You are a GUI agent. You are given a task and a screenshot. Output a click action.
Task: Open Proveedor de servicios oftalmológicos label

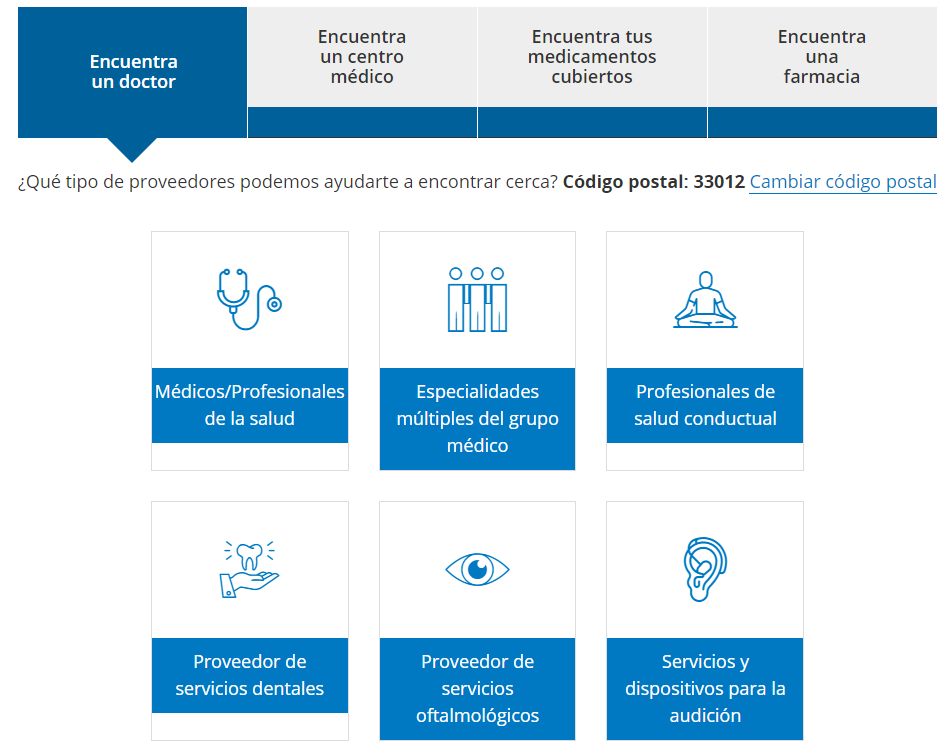coord(477,688)
